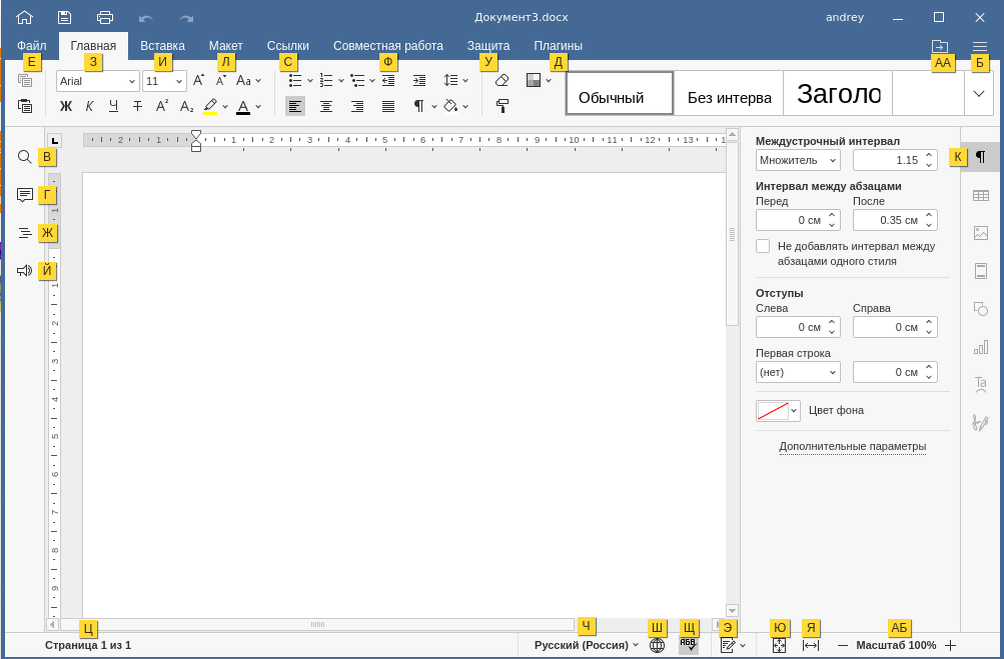This screenshot has height=659, width=1004.
Task: Toggle subscript formatting
Action: pos(186,106)
